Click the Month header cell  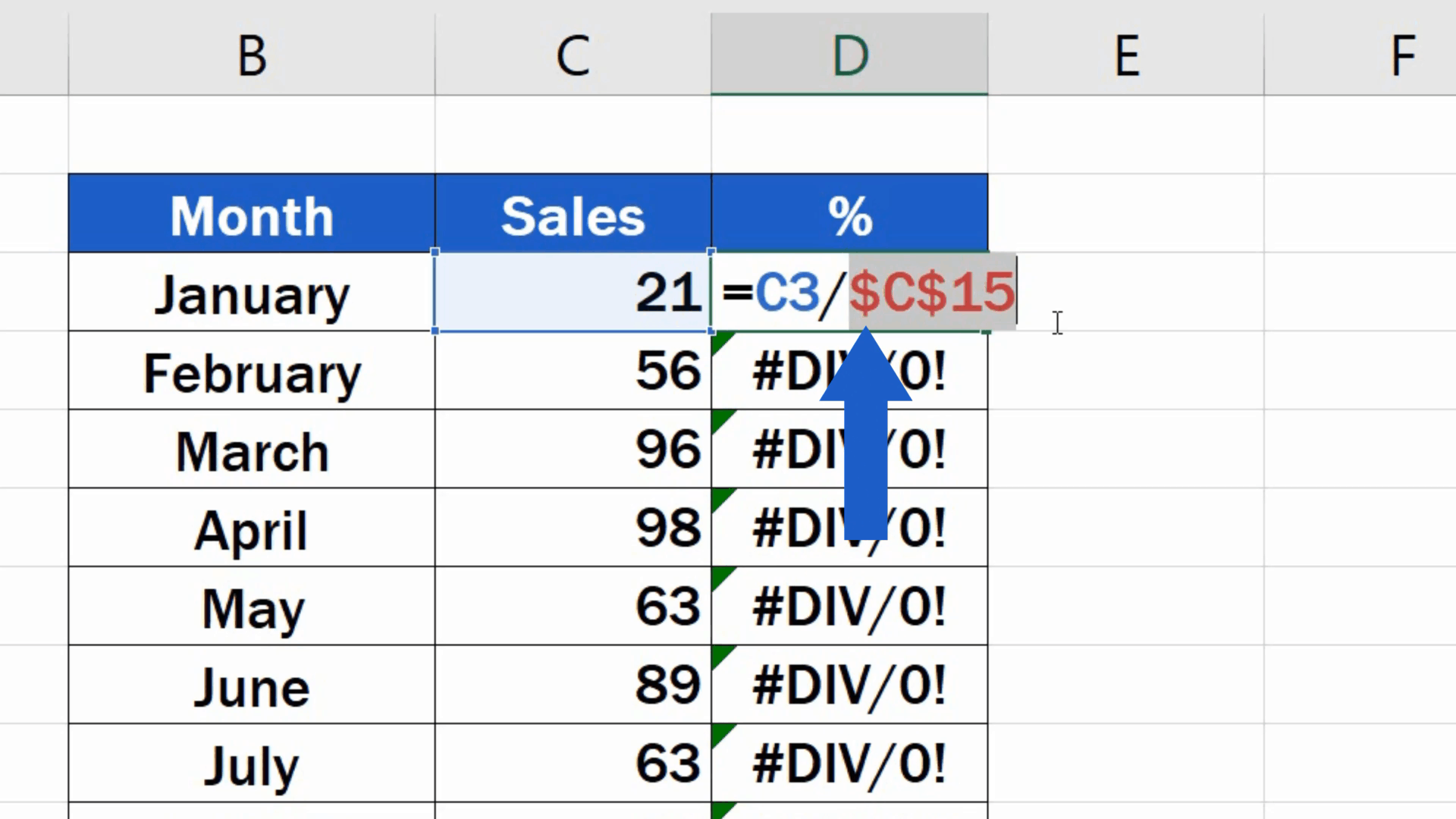tap(251, 215)
